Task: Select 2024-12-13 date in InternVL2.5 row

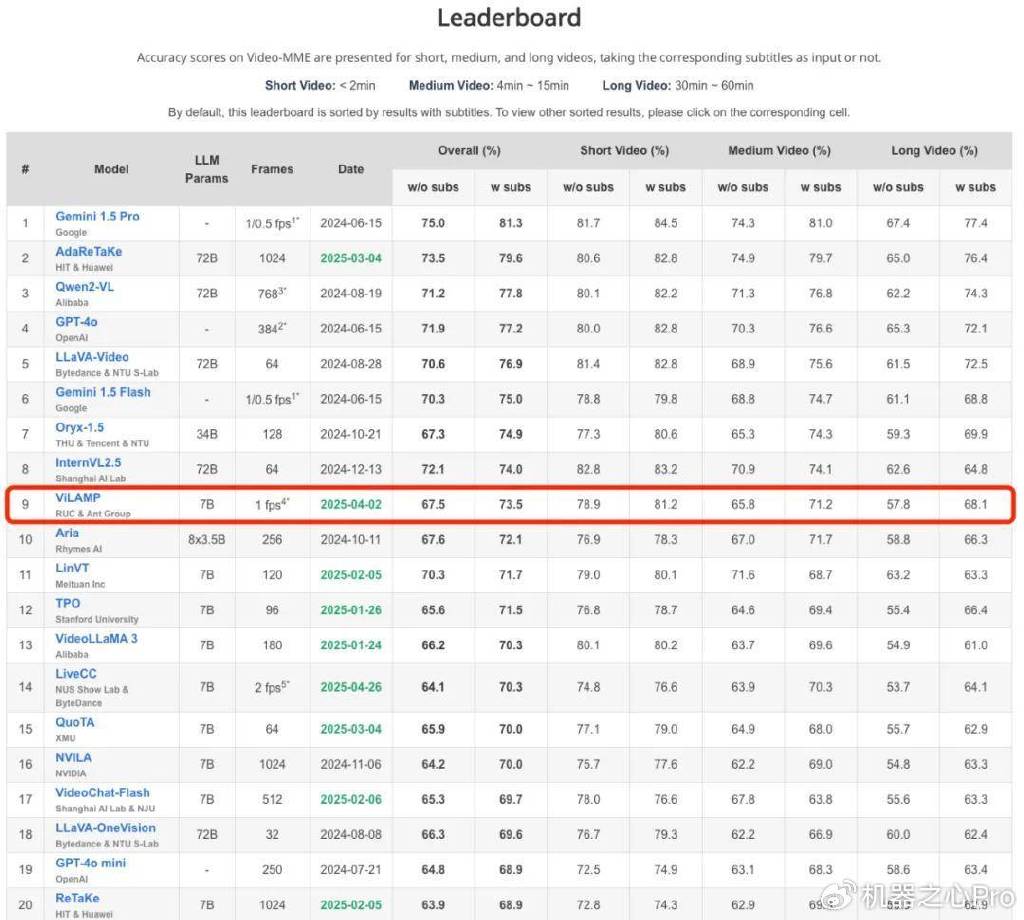Action: point(351,469)
